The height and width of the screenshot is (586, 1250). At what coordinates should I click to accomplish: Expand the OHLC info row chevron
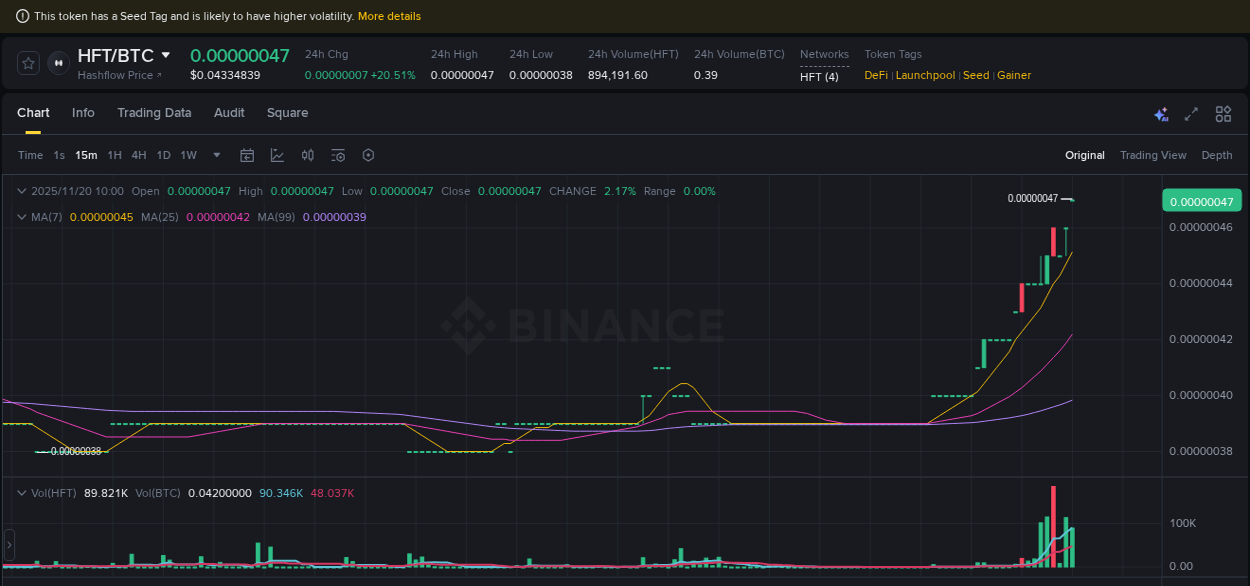(22, 191)
